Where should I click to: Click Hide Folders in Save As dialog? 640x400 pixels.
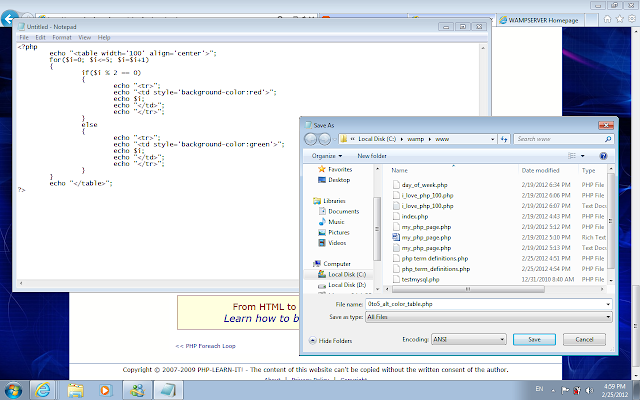click(331, 340)
